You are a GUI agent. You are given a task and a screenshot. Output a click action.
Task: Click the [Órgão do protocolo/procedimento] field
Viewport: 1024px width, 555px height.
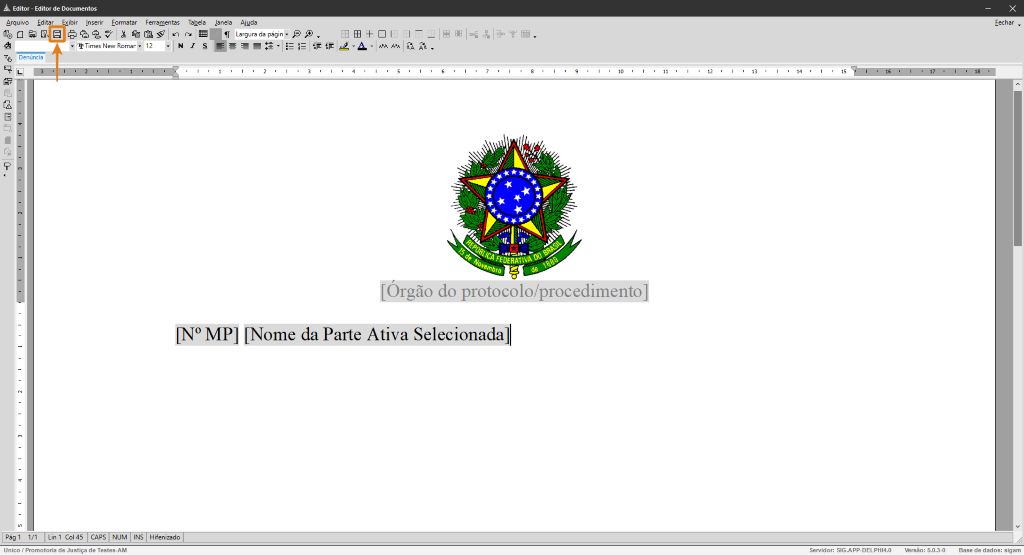pos(515,291)
